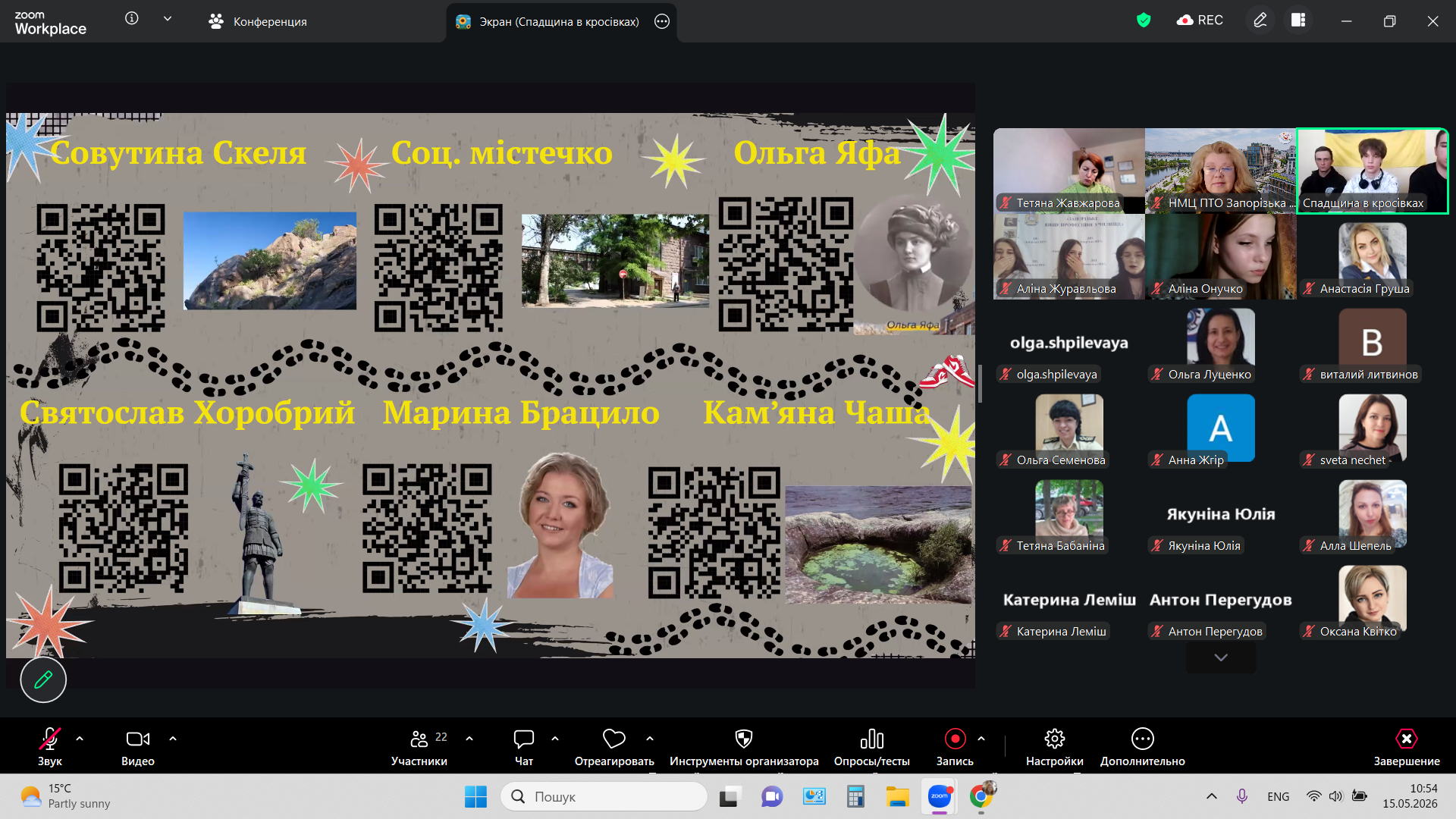Click the tray microphone icon
Image resolution: width=1456 pixels, height=819 pixels.
1242,796
